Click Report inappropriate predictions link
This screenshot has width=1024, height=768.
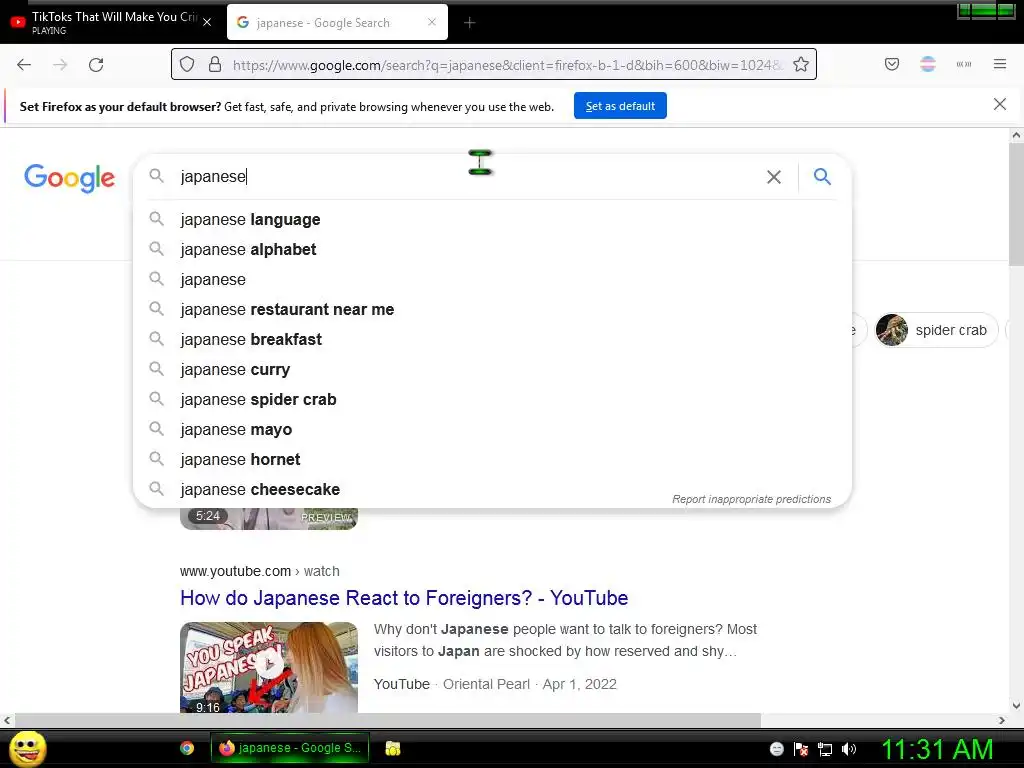(x=752, y=499)
